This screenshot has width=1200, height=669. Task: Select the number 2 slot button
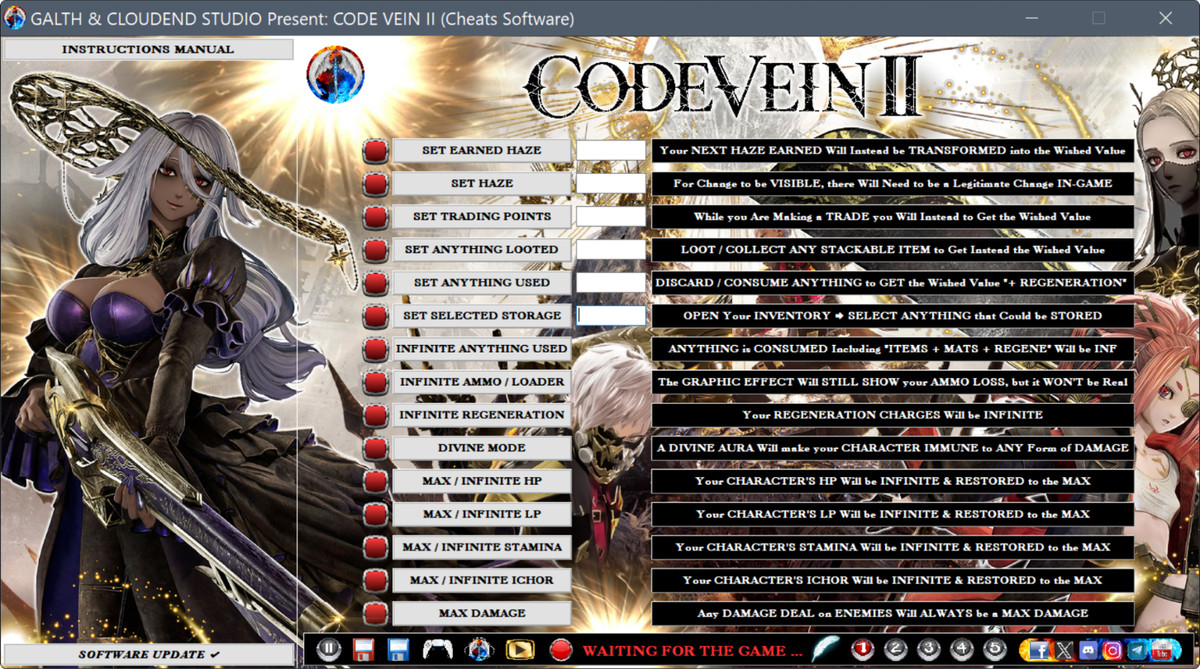pyautogui.click(x=897, y=649)
